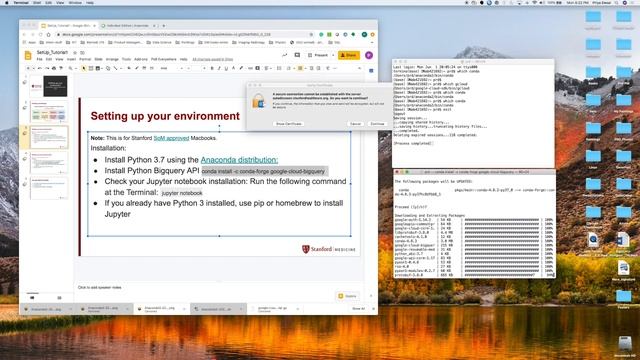Image resolution: width=640 pixels, height=360 pixels.
Task: Click the text highlight color button
Action: coord(241,68)
